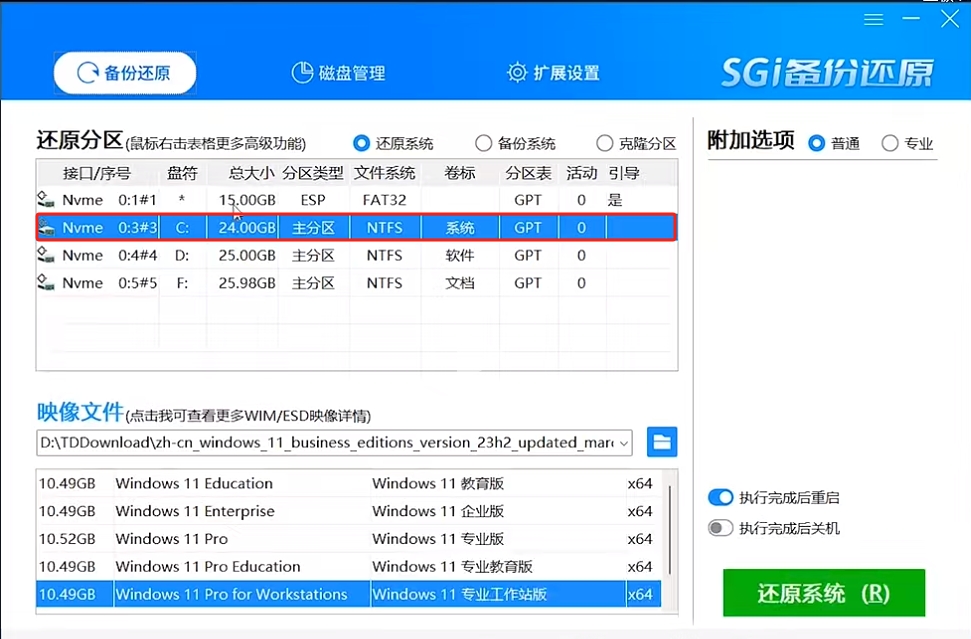Switch to the 备份还原 tab
The height and width of the screenshot is (639, 971).
124,71
